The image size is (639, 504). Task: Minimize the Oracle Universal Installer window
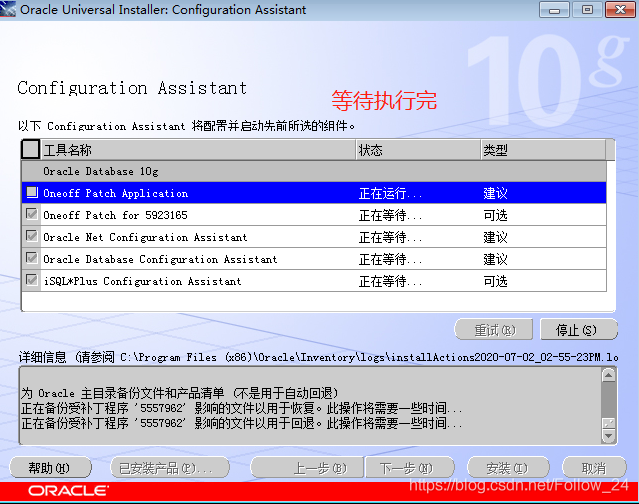pyautogui.click(x=554, y=9)
